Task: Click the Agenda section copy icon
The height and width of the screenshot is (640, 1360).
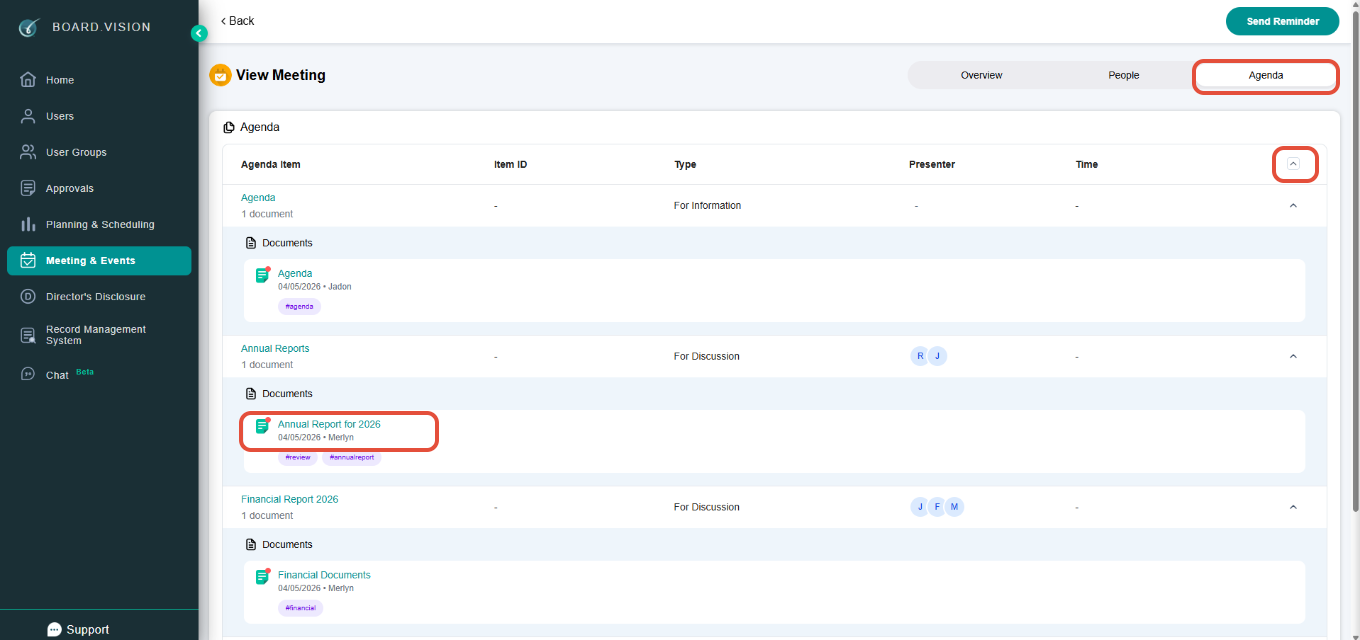Action: (229, 127)
